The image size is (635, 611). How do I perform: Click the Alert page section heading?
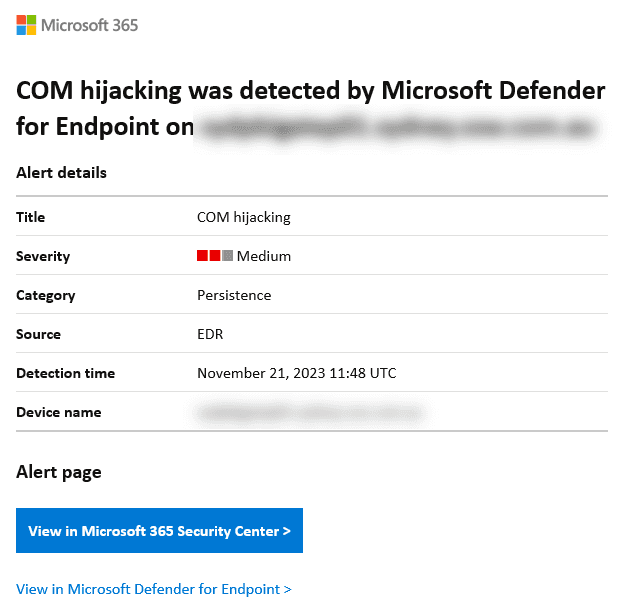point(59,472)
